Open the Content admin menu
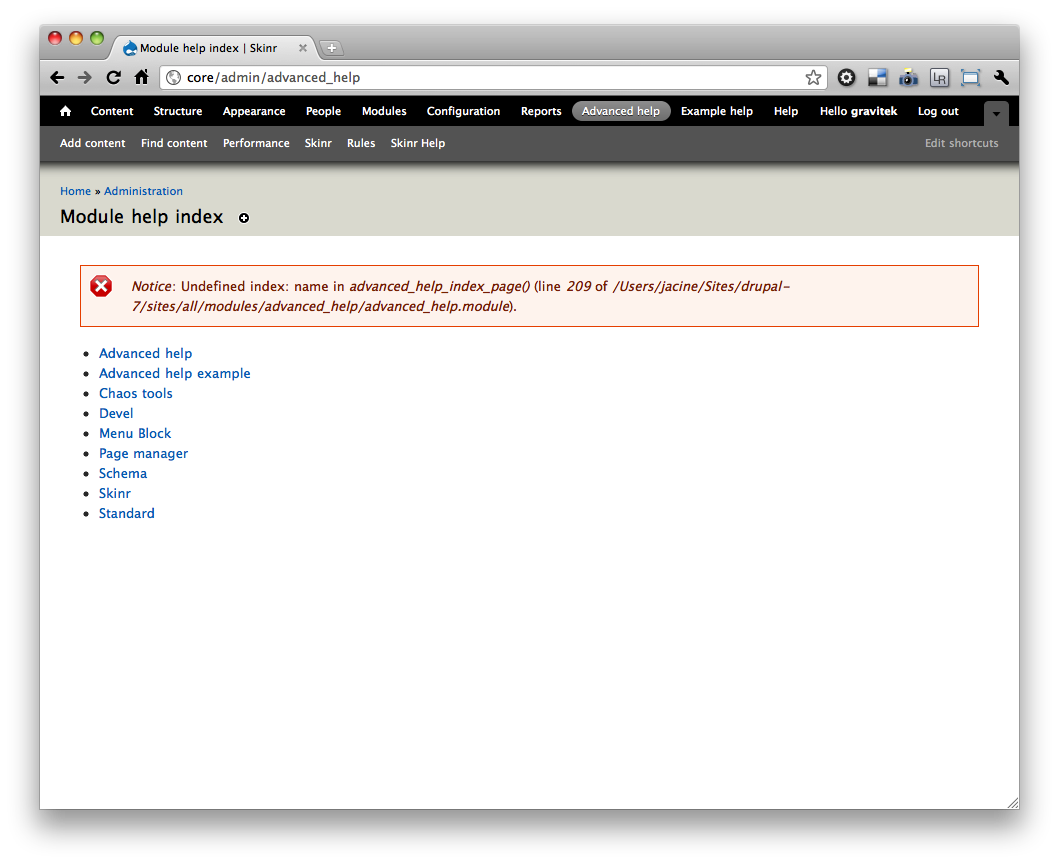This screenshot has width=1059, height=864. coord(112,111)
